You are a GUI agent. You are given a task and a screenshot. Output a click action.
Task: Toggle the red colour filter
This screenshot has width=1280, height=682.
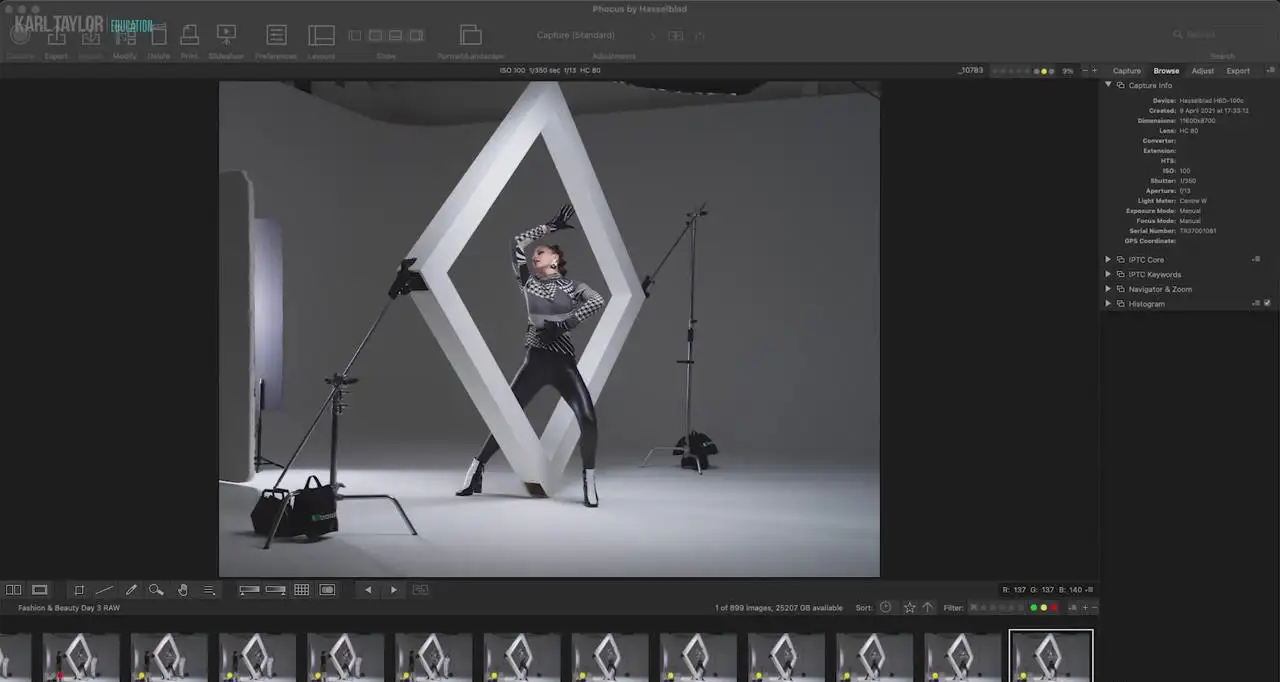click(1054, 608)
